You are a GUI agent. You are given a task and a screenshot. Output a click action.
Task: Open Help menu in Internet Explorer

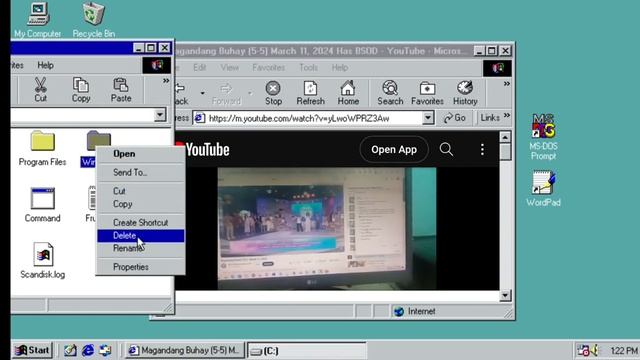(340, 67)
